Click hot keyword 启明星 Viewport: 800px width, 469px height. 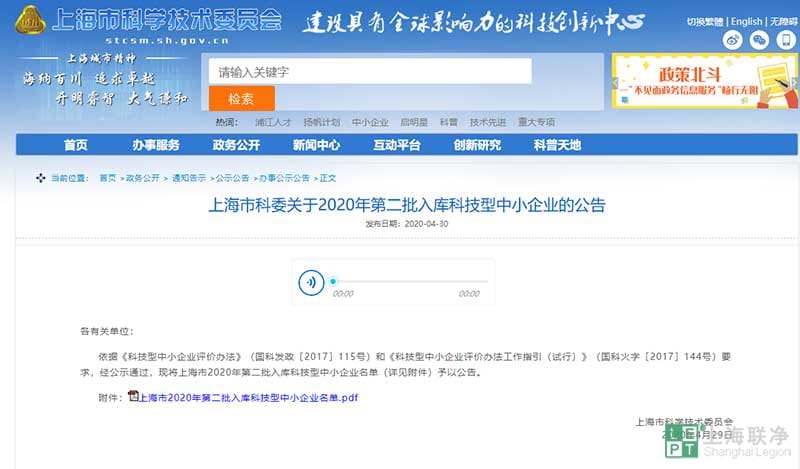pos(414,122)
